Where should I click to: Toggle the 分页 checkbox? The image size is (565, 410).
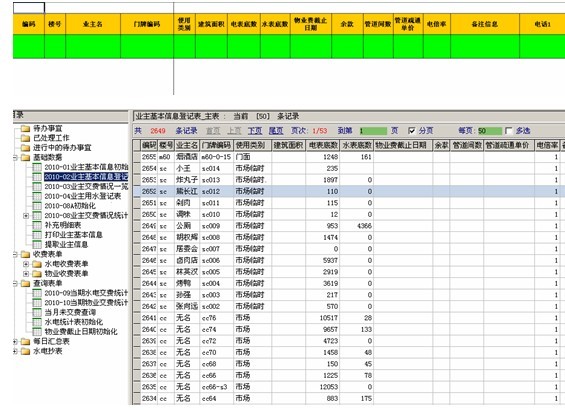(x=412, y=130)
